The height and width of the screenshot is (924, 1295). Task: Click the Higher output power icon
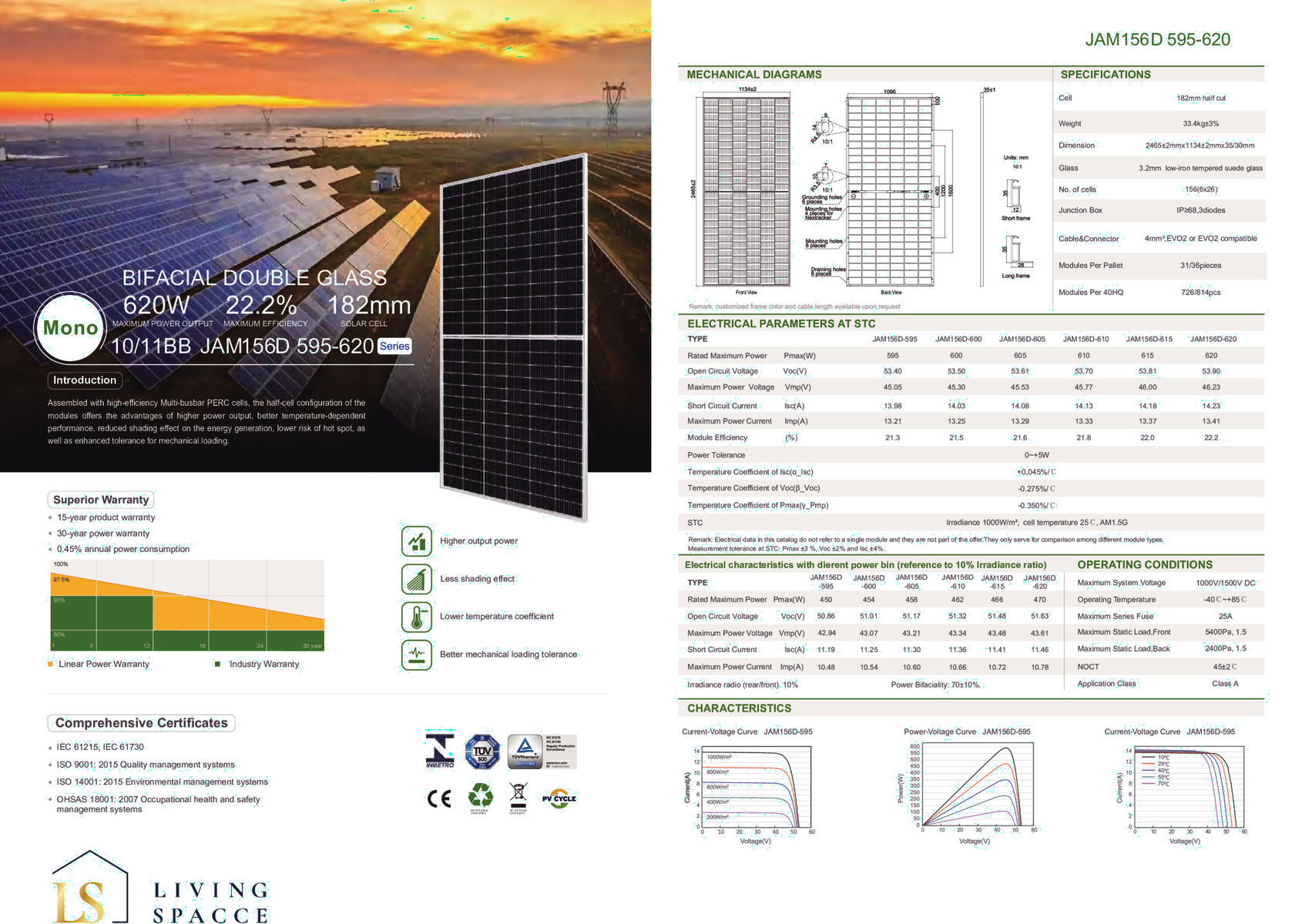click(x=416, y=541)
